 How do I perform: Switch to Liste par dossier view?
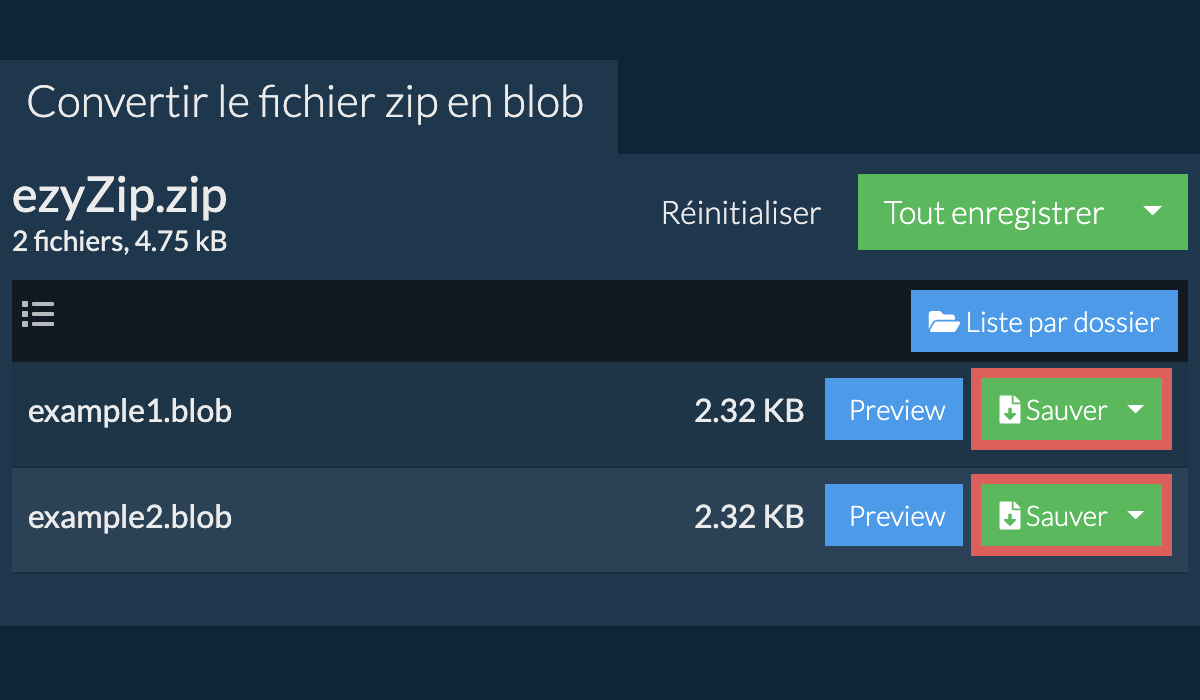click(x=1061, y=322)
